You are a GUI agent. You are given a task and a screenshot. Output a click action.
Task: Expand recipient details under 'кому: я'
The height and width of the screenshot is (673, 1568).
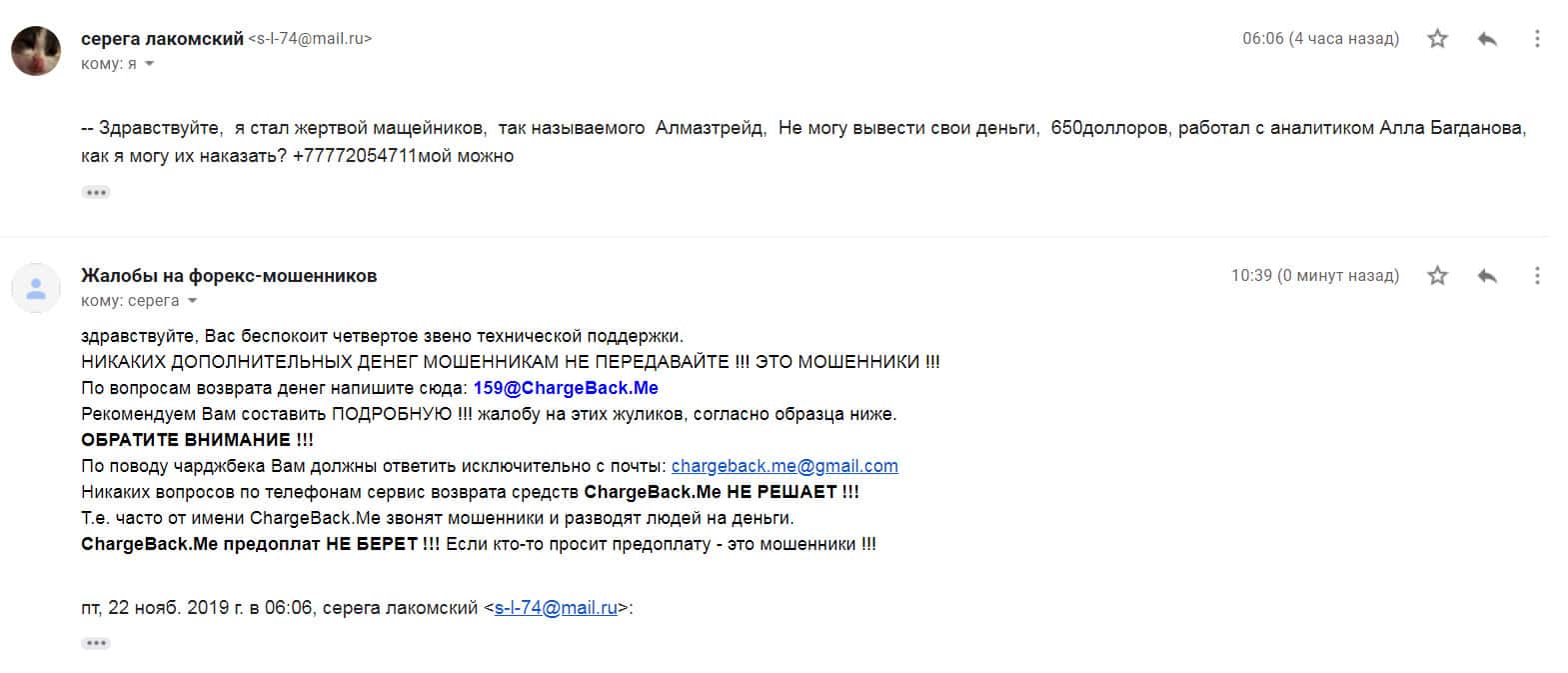coord(150,64)
